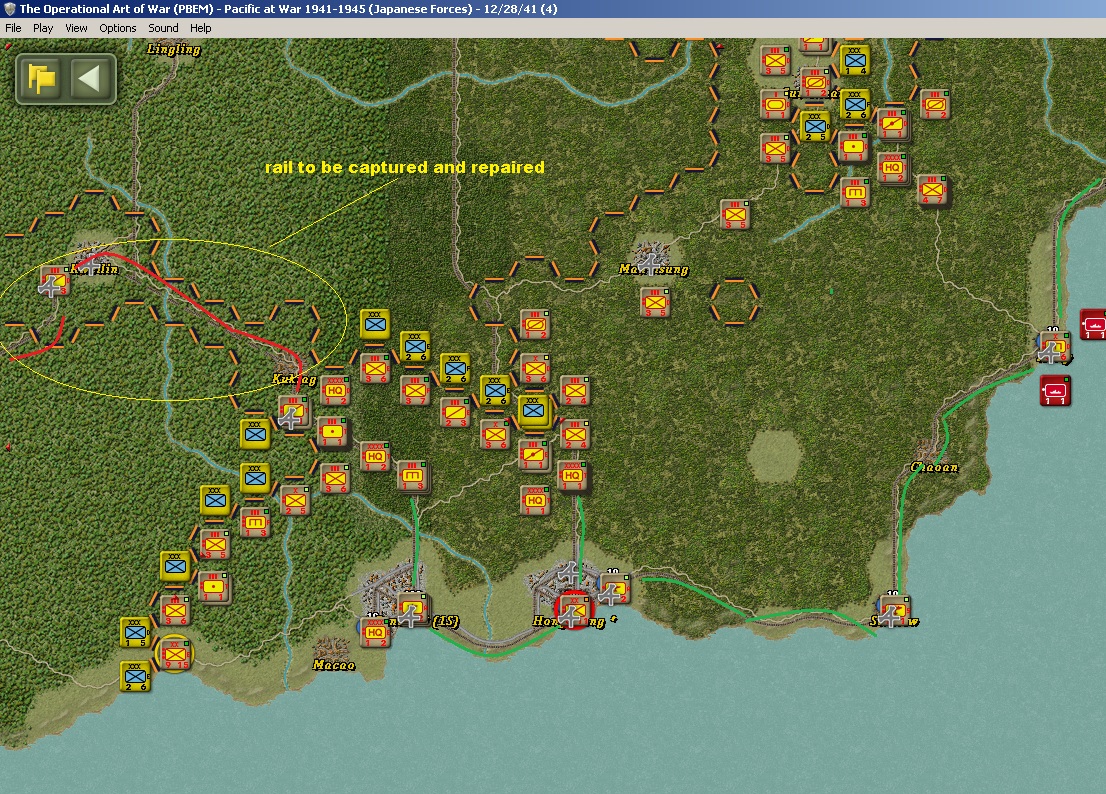Open the File menu

(13, 28)
